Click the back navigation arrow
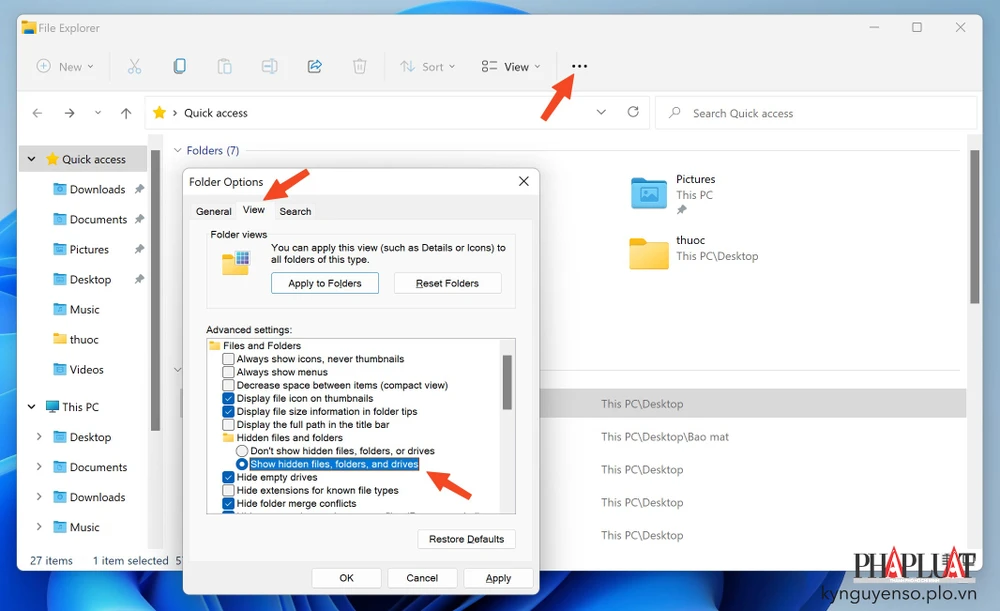1000x611 pixels. [x=37, y=113]
